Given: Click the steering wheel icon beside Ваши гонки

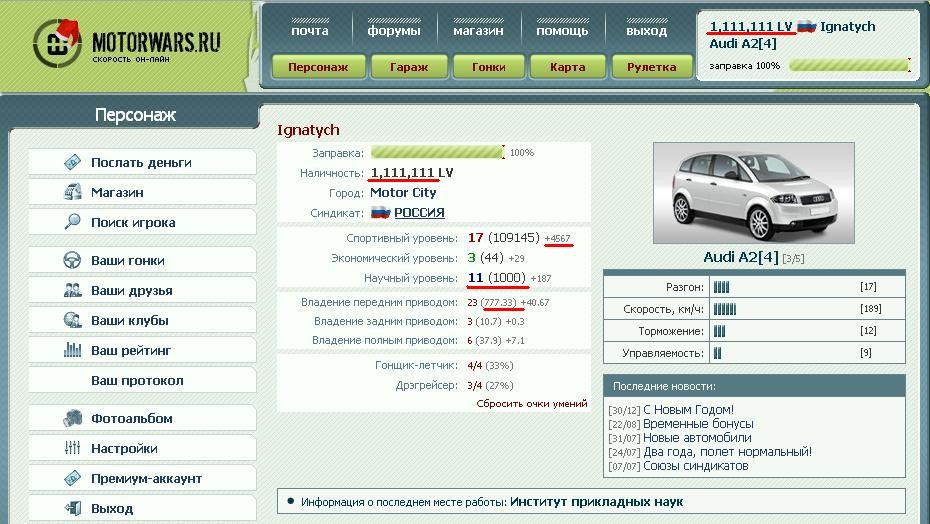Looking at the screenshot, I should [72, 260].
